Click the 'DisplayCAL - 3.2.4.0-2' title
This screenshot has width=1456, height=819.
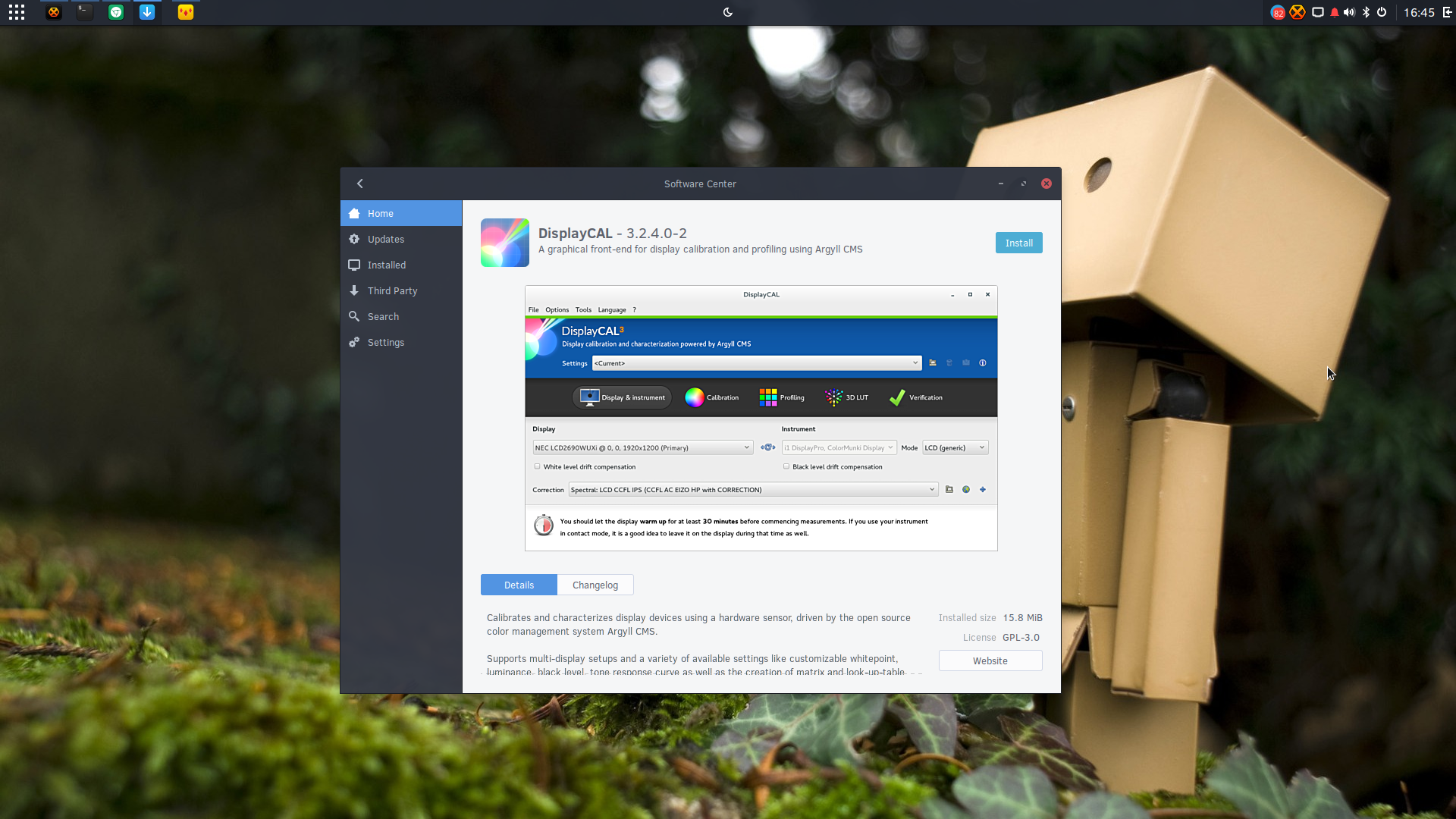click(613, 233)
